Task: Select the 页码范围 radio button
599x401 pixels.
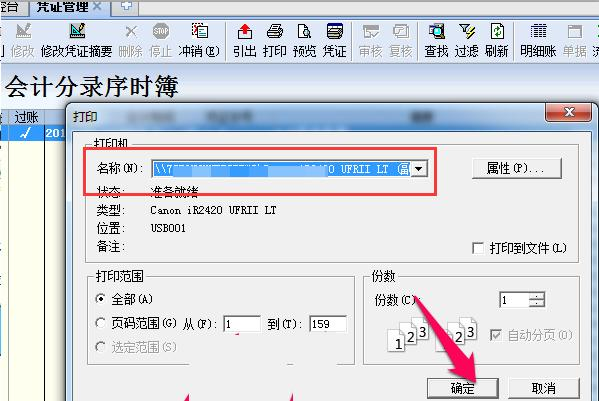Action: pyautogui.click(x=100, y=323)
